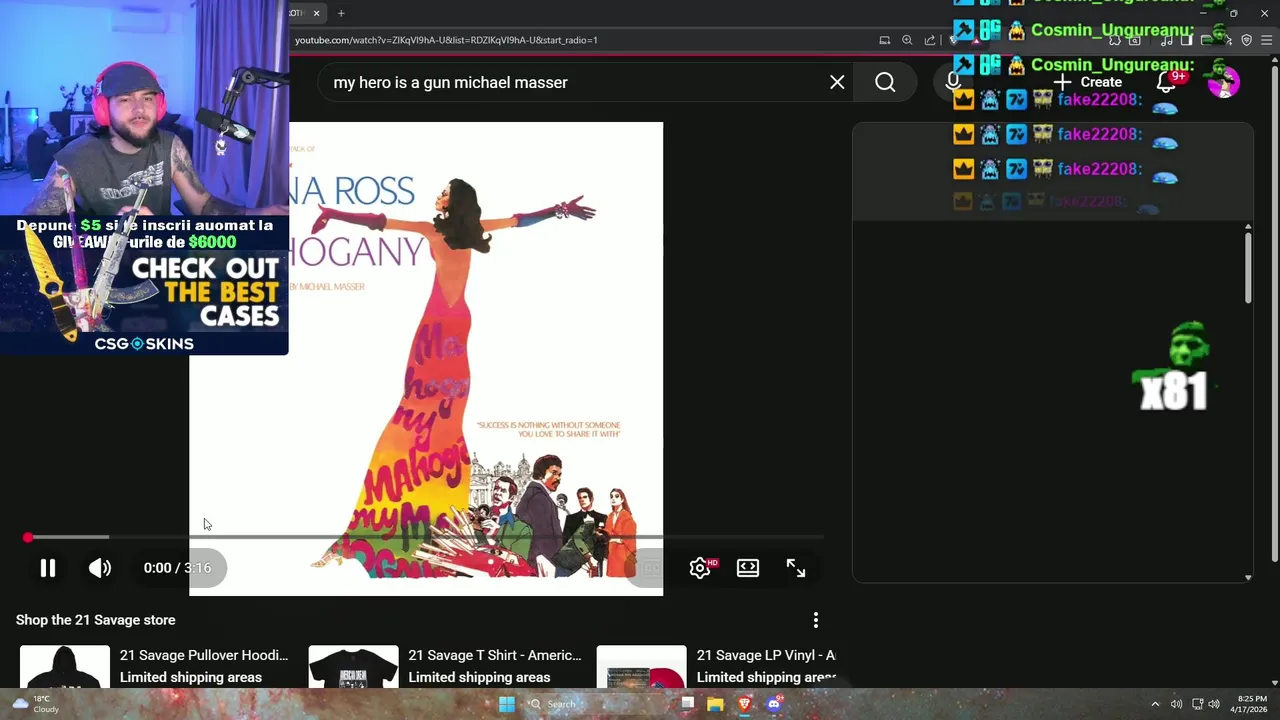Open the browser music note media control
The image size is (1280, 720).
[1167, 40]
